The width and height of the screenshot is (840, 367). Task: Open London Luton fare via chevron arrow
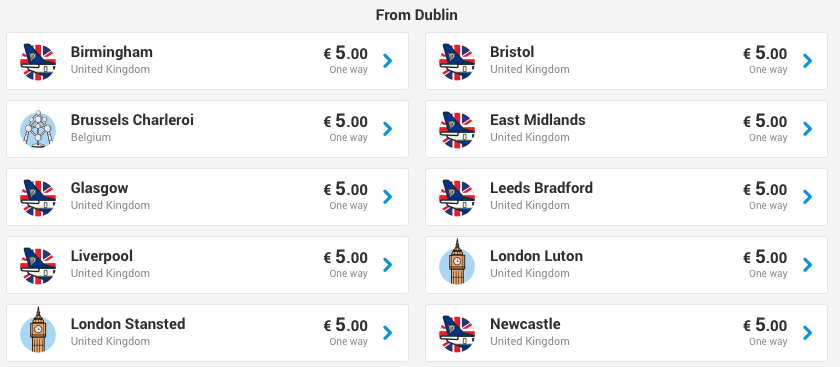pos(807,265)
